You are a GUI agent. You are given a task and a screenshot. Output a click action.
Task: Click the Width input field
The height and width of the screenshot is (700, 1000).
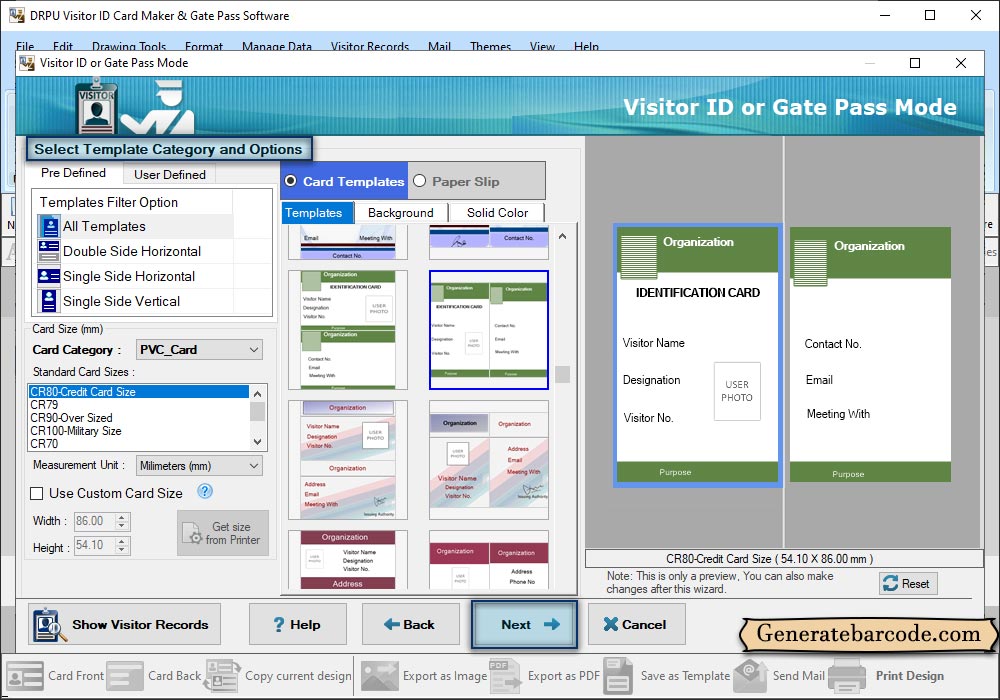point(94,521)
